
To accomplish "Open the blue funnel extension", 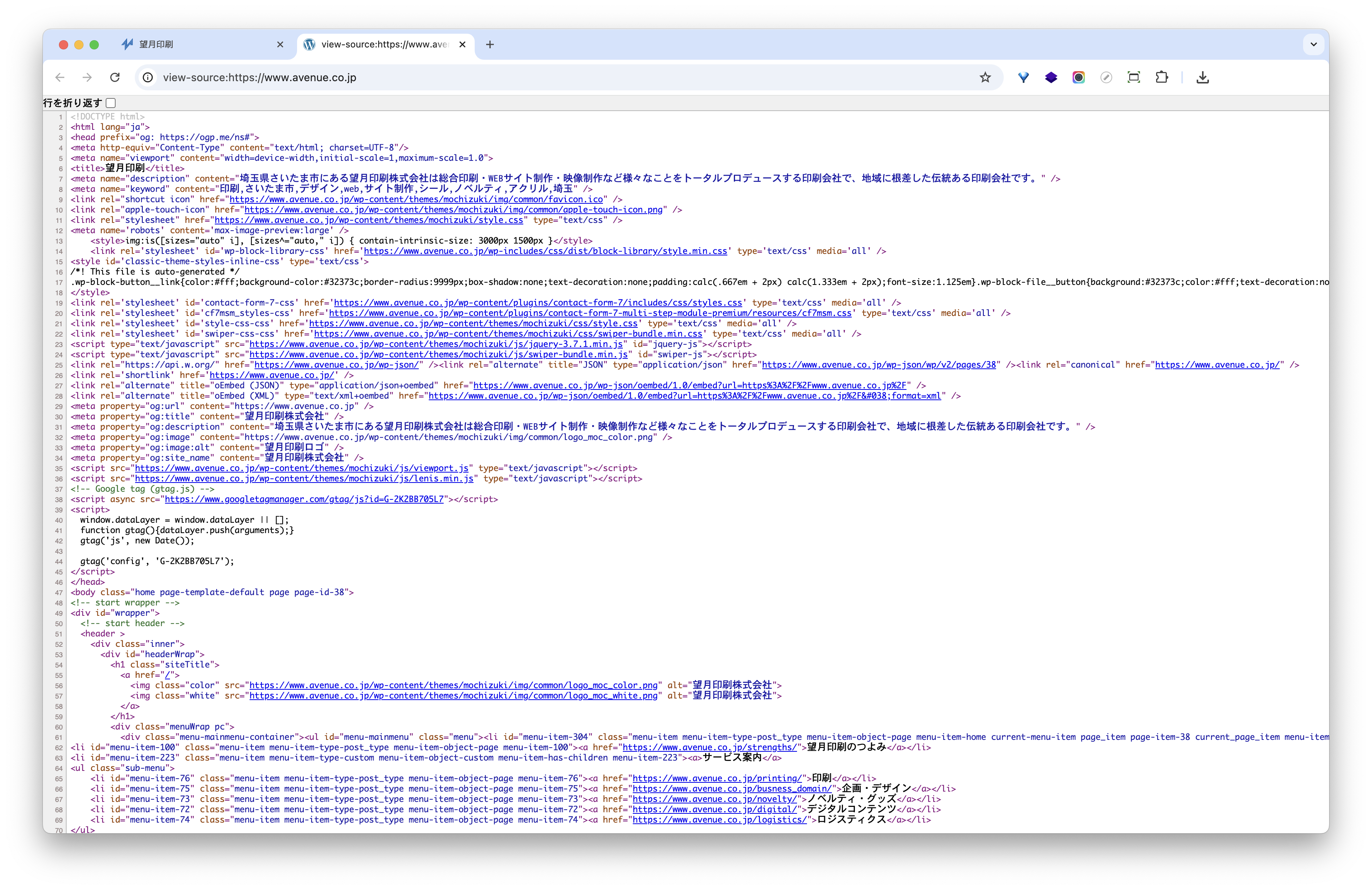I will (x=1023, y=77).
